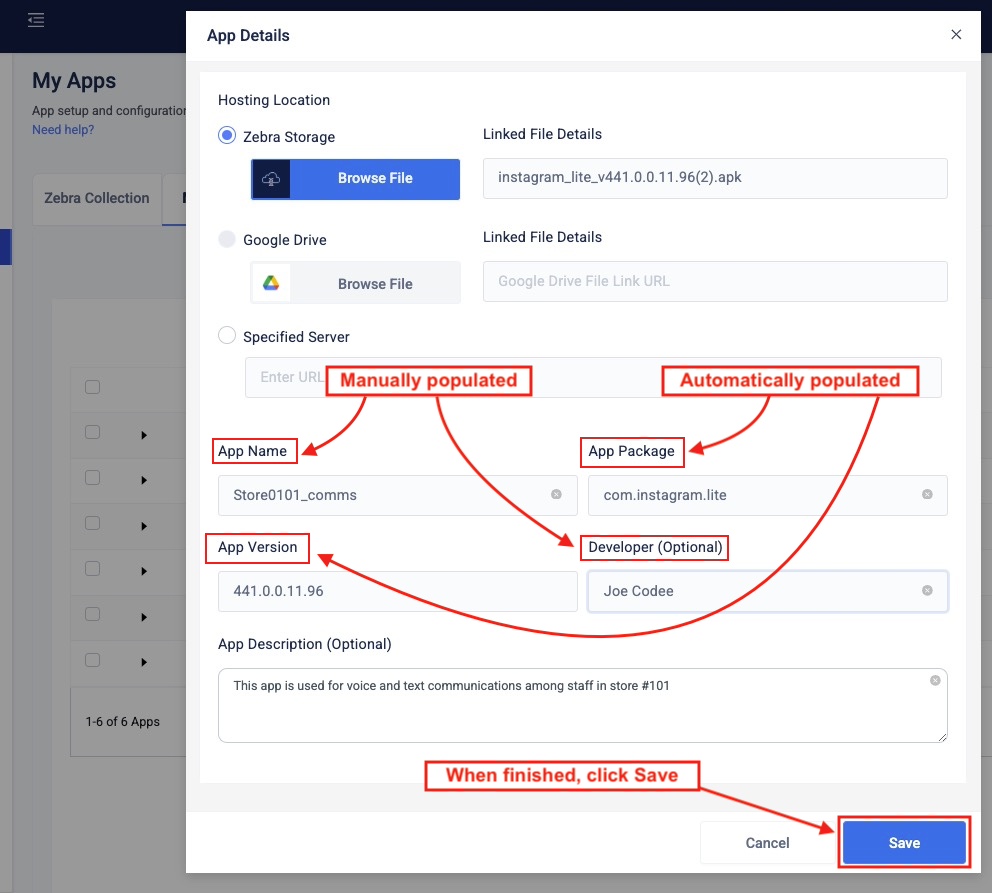Choose the Specified Server radio button

[227, 336]
